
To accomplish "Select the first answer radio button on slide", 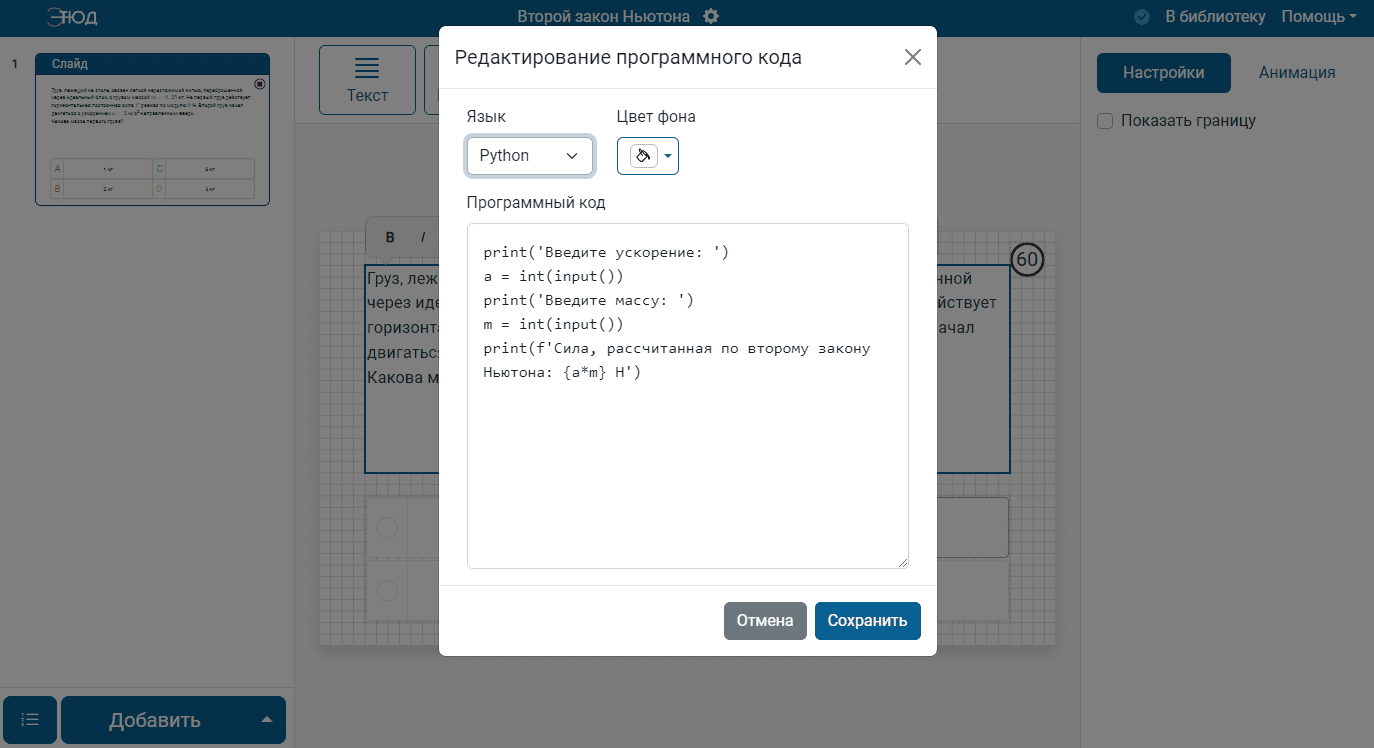I will coord(388,527).
